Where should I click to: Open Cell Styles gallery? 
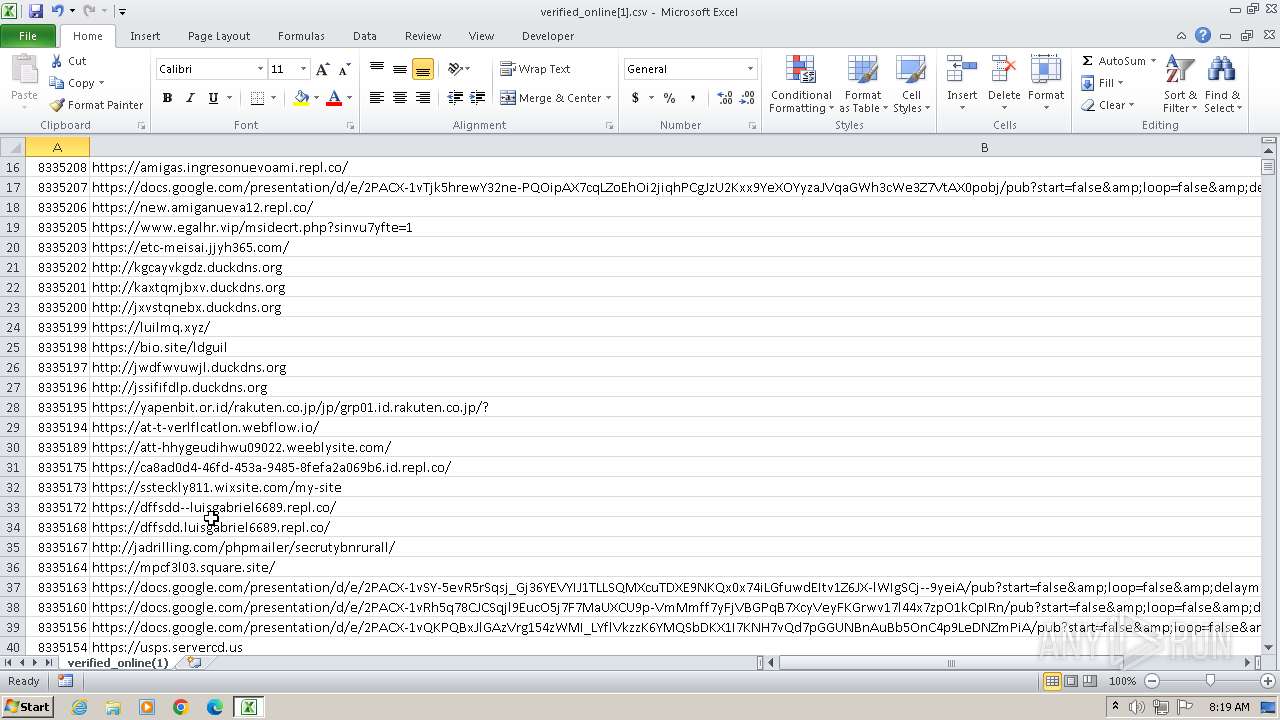pos(911,85)
